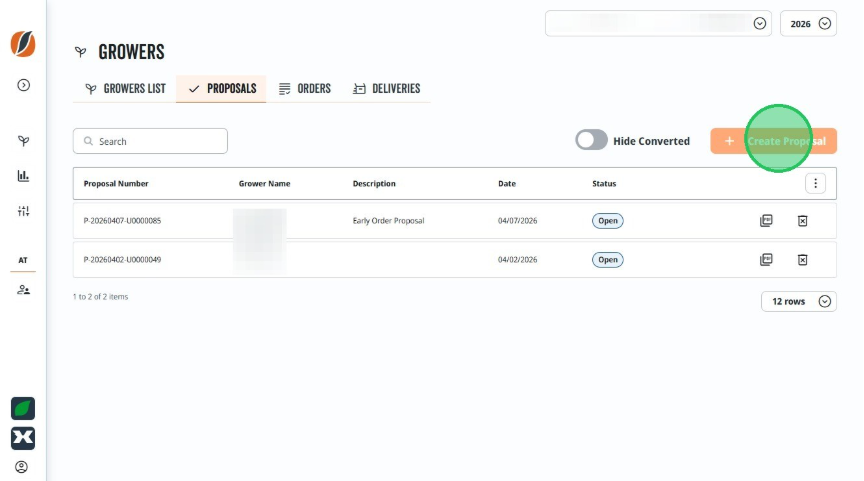Open the 2026 year dropdown

click(x=808, y=24)
